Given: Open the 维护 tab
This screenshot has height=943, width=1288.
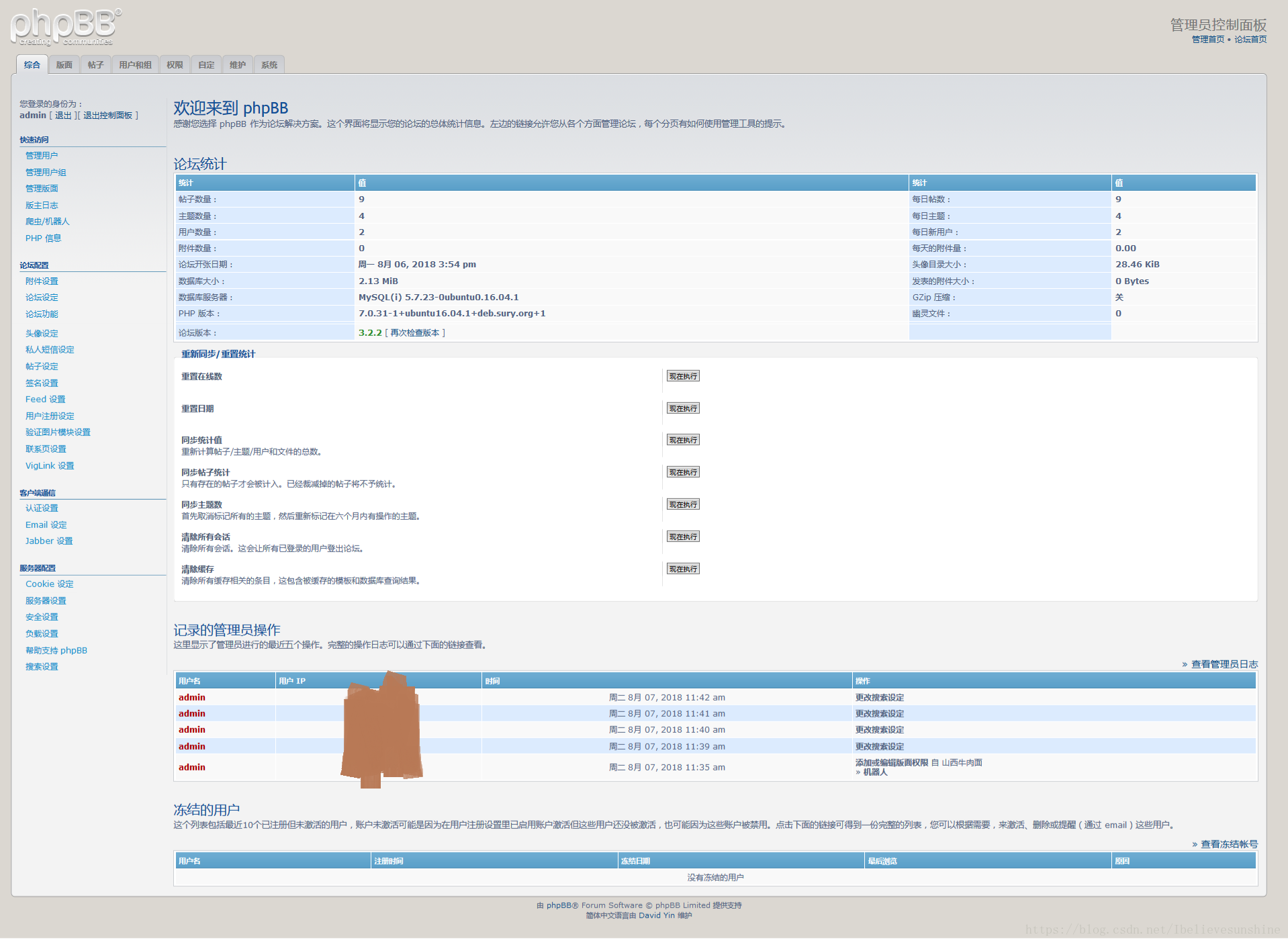Looking at the screenshot, I should coord(237,64).
